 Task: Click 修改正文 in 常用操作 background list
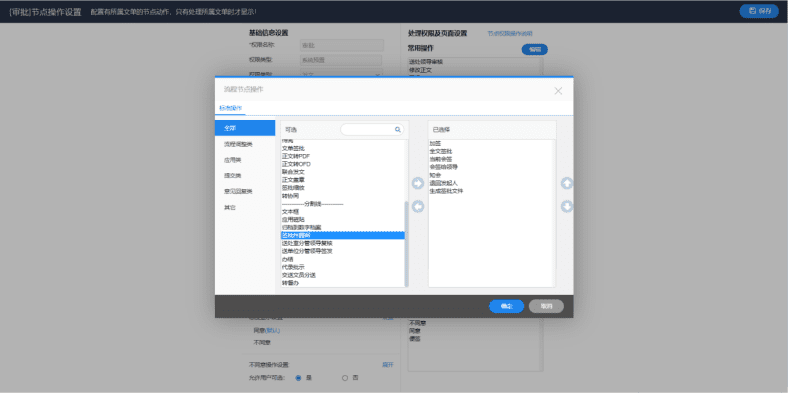420,70
